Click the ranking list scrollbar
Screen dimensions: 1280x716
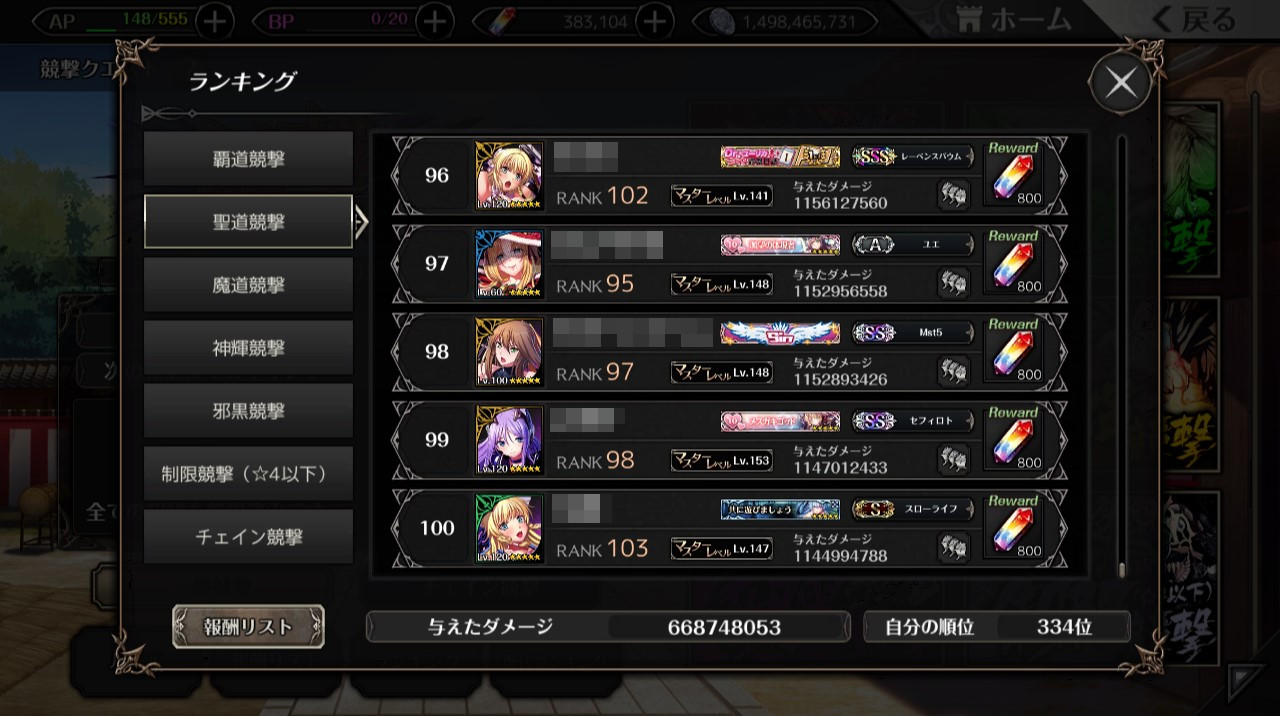(x=1122, y=357)
